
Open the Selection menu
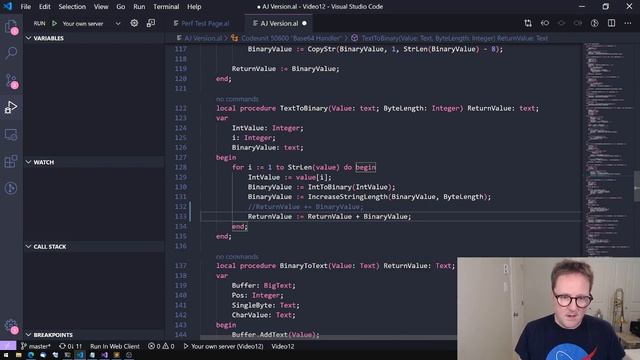point(72,7)
